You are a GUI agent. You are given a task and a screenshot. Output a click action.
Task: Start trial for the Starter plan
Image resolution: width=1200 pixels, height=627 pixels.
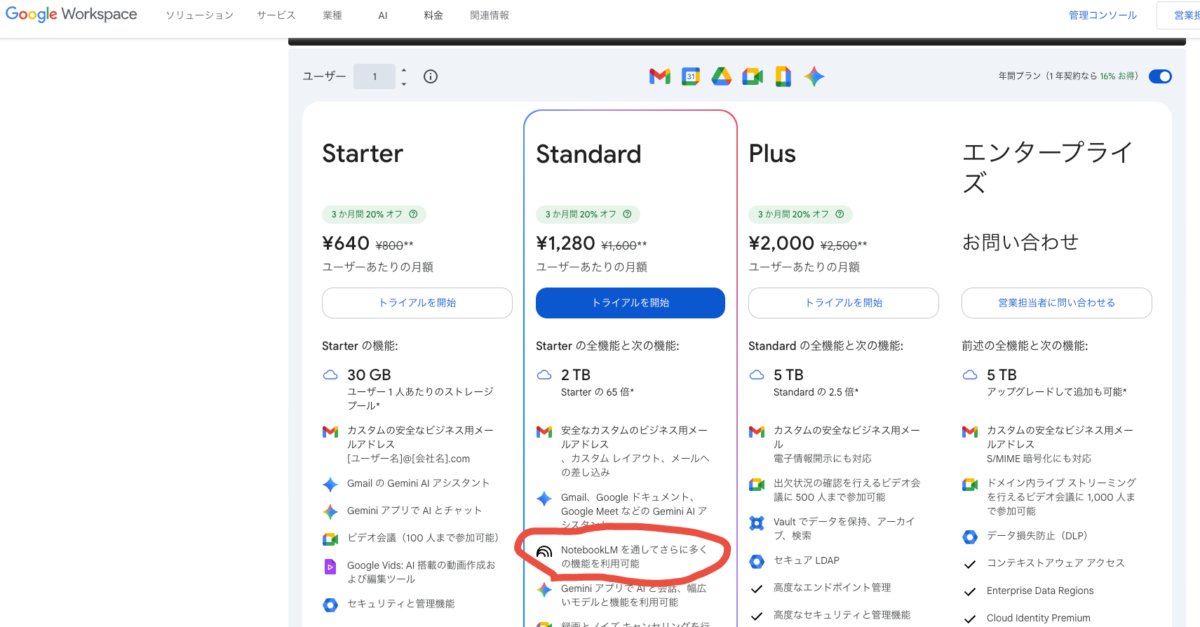417,303
